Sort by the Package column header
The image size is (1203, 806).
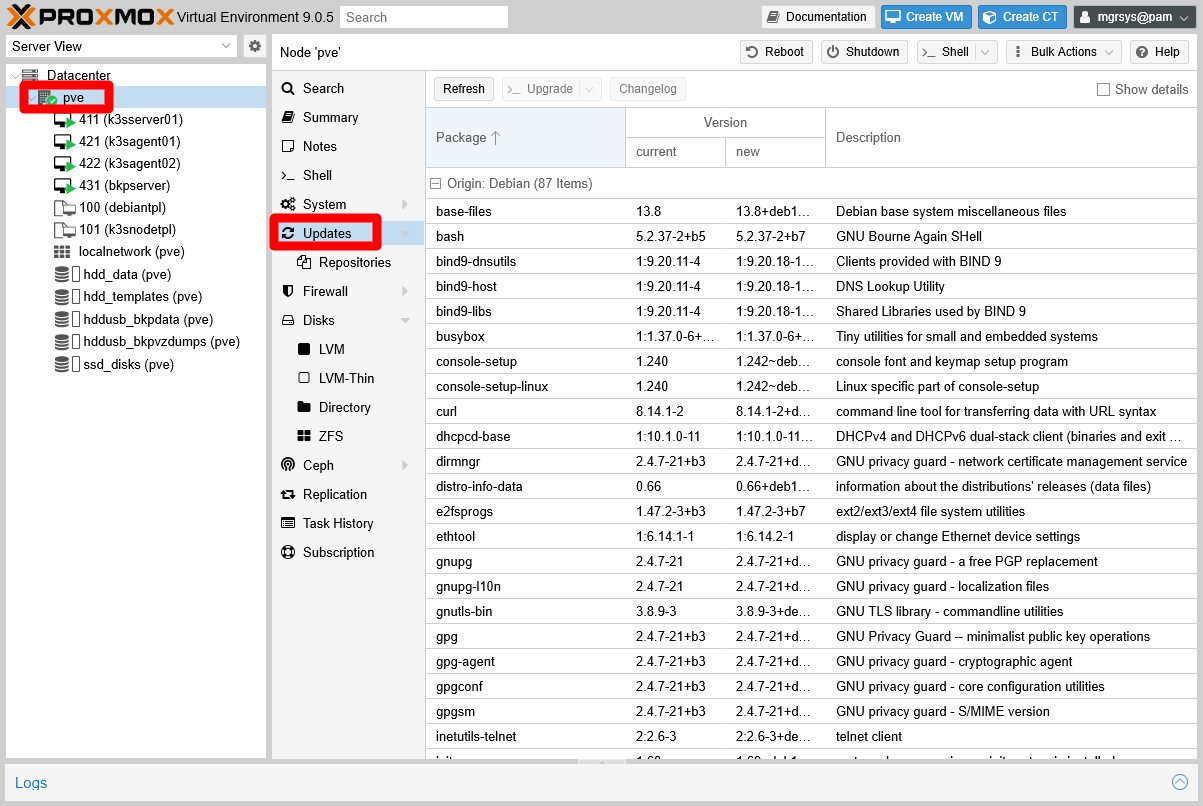468,138
